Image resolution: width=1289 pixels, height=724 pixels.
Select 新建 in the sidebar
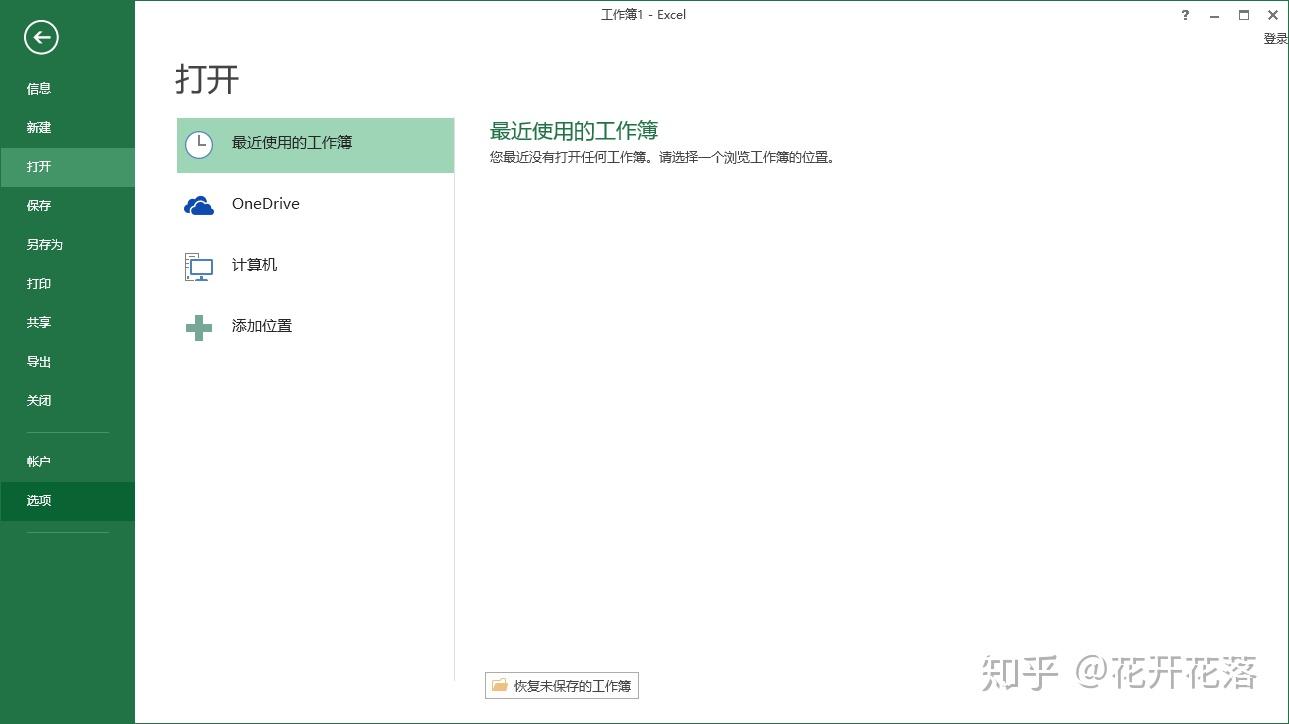coord(67,127)
